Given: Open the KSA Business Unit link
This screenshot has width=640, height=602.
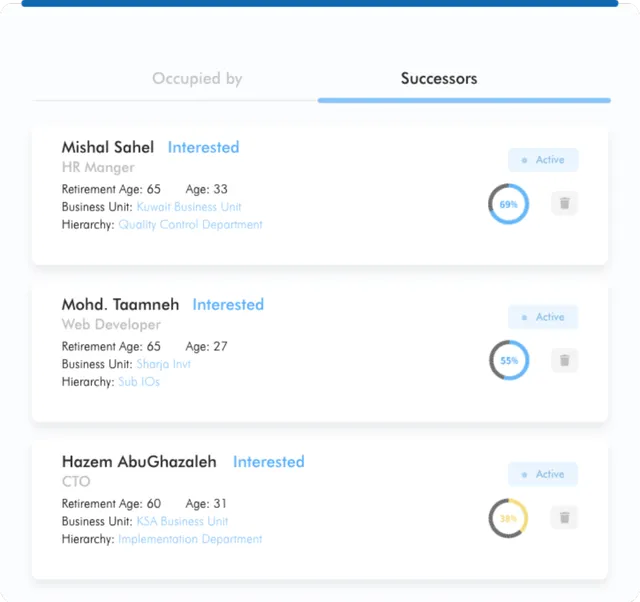Looking at the screenshot, I should pyautogui.click(x=182, y=521).
